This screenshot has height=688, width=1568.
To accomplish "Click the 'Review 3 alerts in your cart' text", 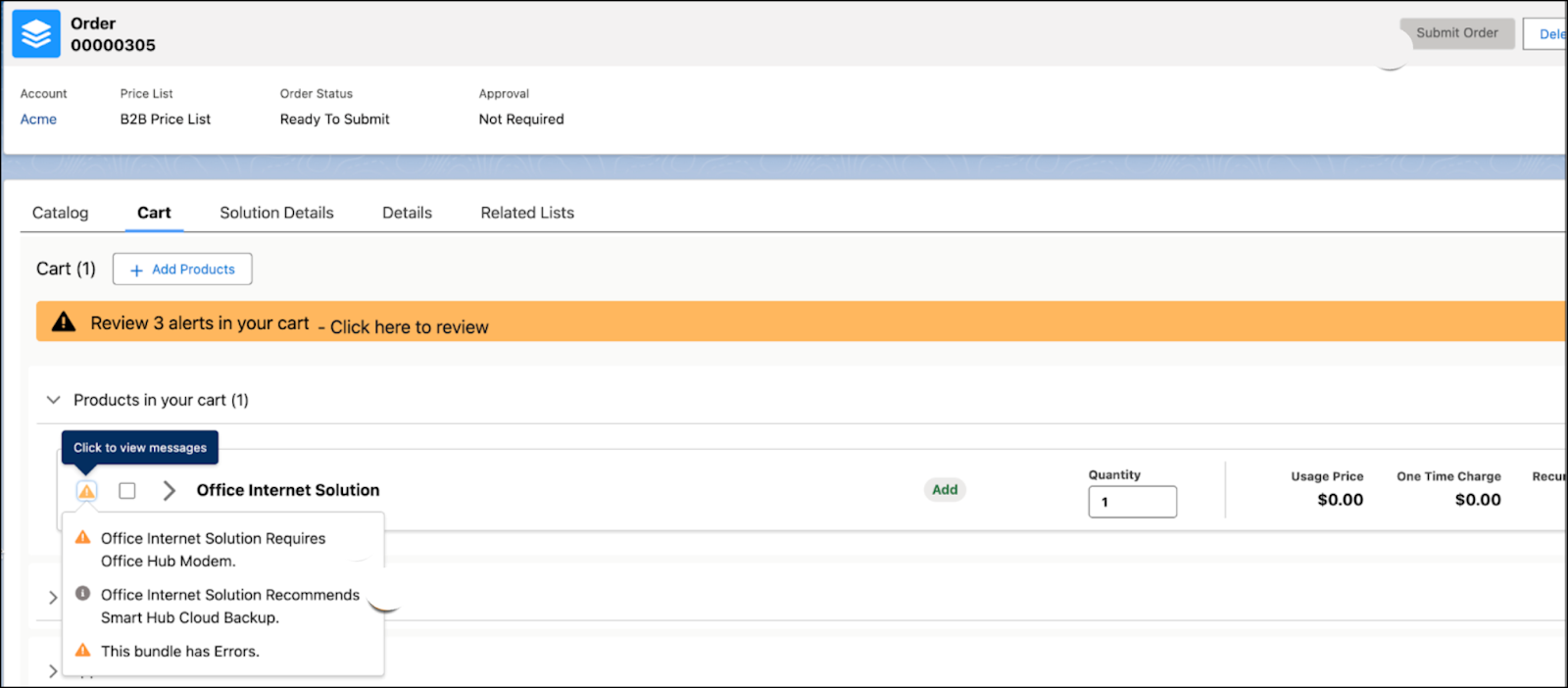I will coord(200,323).
